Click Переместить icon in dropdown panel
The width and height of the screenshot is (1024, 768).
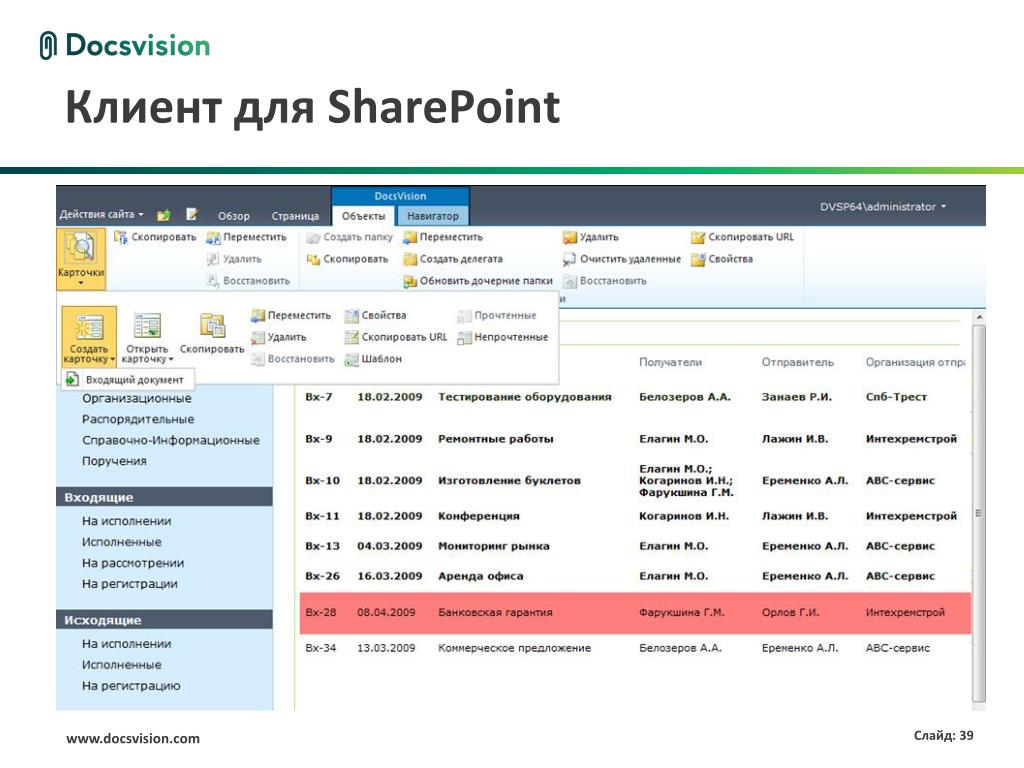point(258,315)
